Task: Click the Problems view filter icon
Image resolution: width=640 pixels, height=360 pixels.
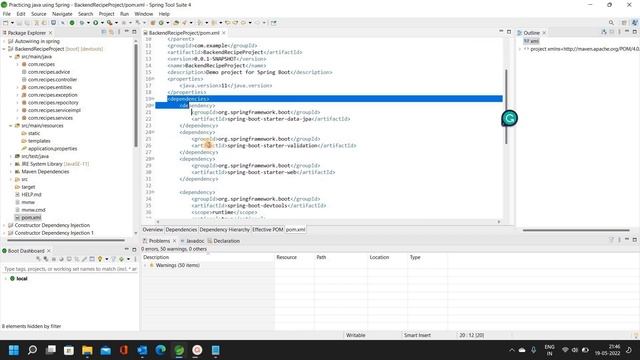Action: click(x=611, y=240)
